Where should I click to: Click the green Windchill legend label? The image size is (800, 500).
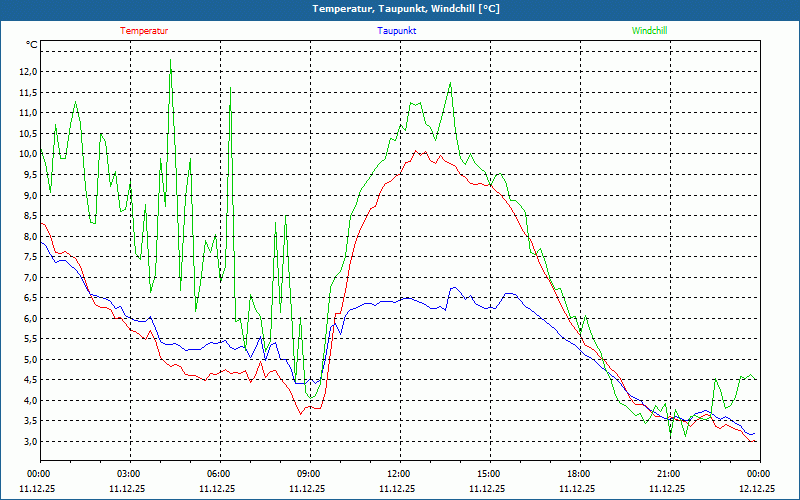click(650, 30)
